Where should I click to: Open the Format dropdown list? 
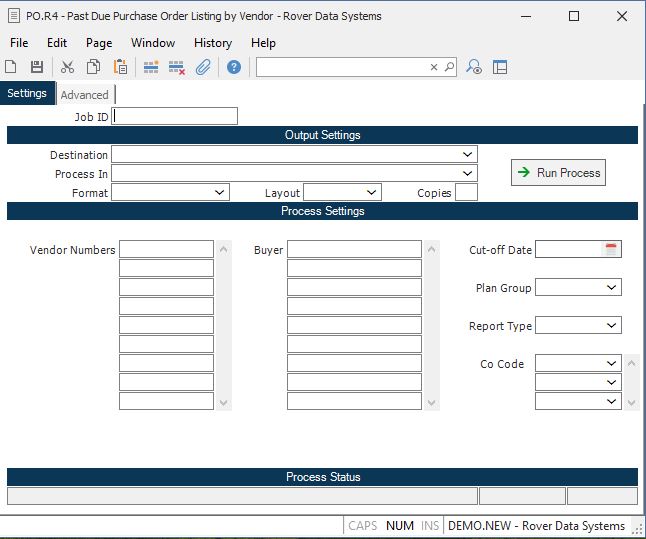point(220,192)
